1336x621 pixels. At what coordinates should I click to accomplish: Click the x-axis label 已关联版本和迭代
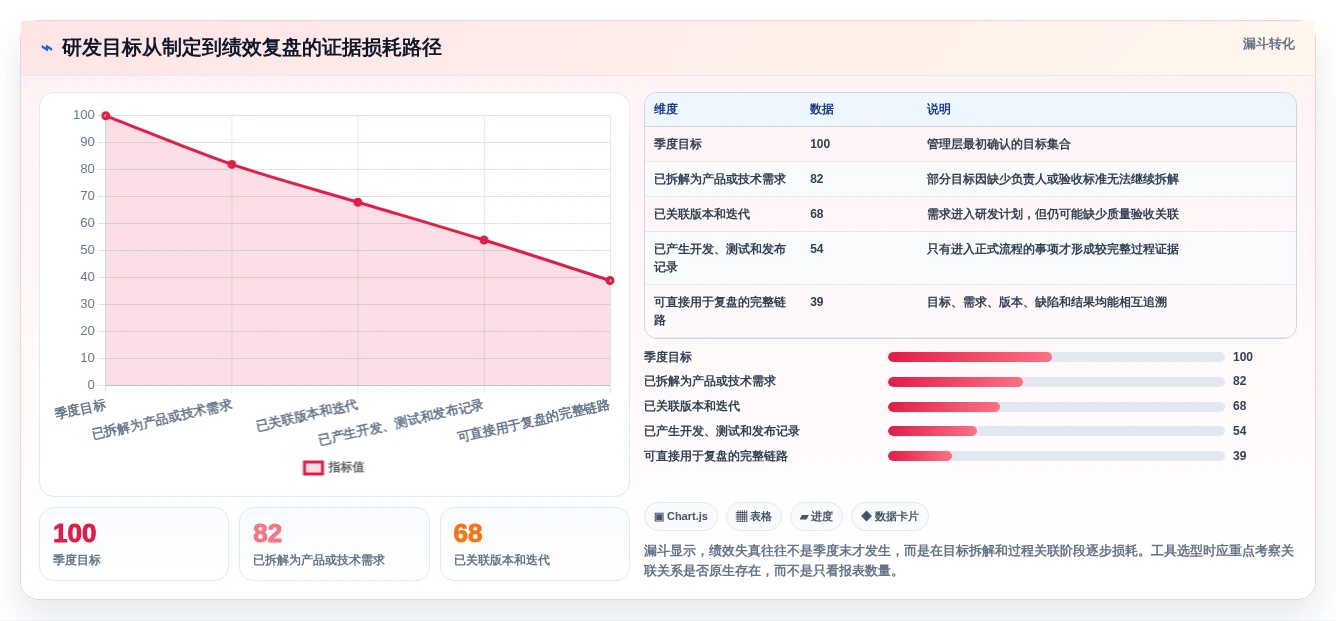coord(307,415)
